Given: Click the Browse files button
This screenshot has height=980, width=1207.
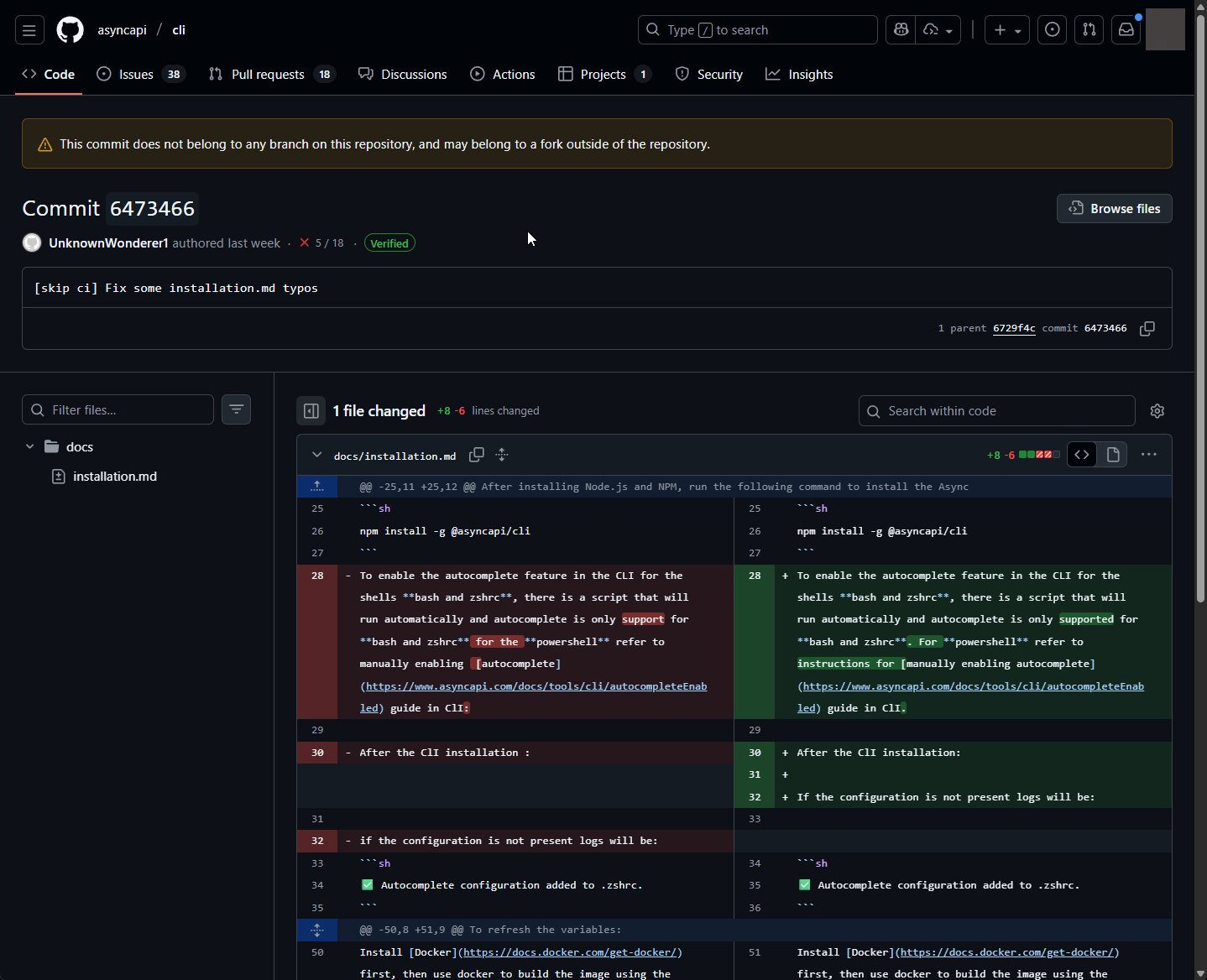Looking at the screenshot, I should click(1114, 209).
